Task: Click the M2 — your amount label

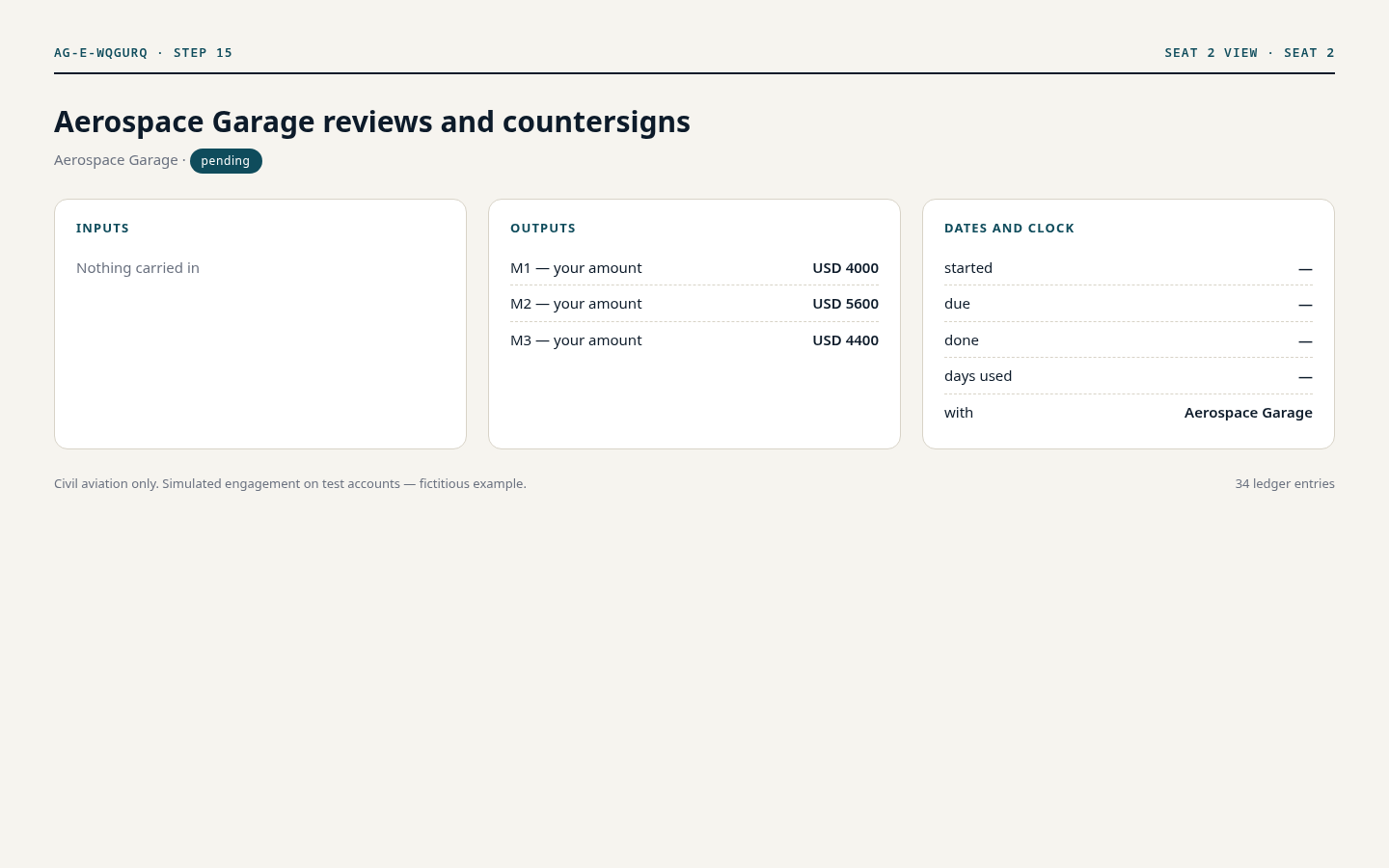Action: [x=576, y=304]
